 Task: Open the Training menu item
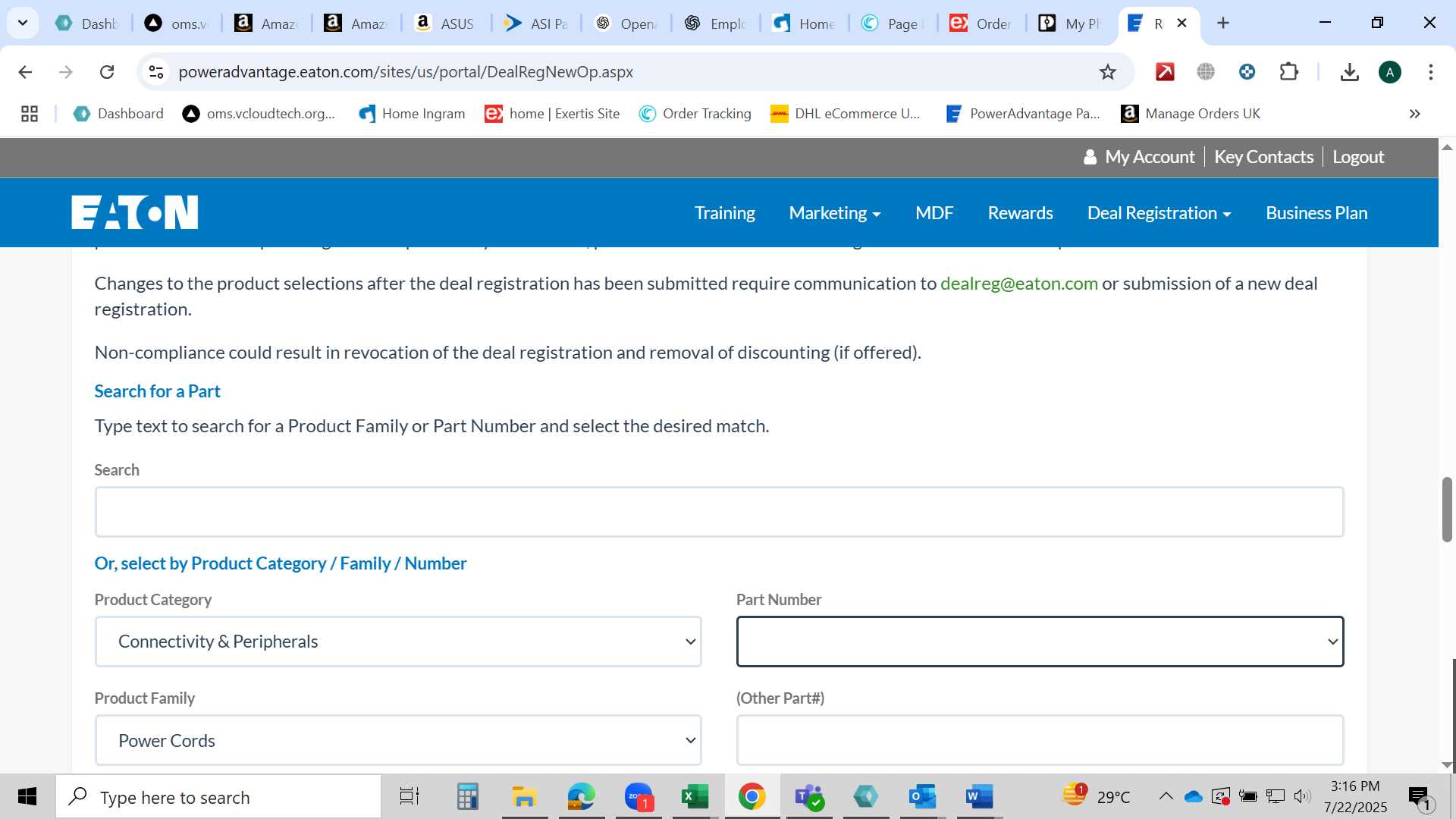pos(724,213)
